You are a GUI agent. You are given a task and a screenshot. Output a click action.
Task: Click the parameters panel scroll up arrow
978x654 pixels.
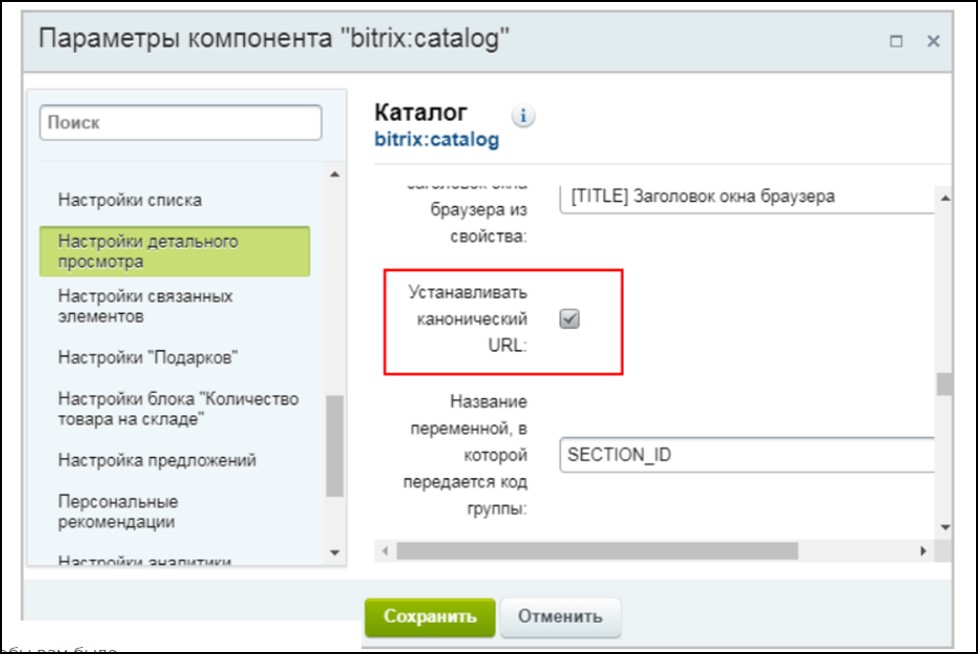point(945,198)
